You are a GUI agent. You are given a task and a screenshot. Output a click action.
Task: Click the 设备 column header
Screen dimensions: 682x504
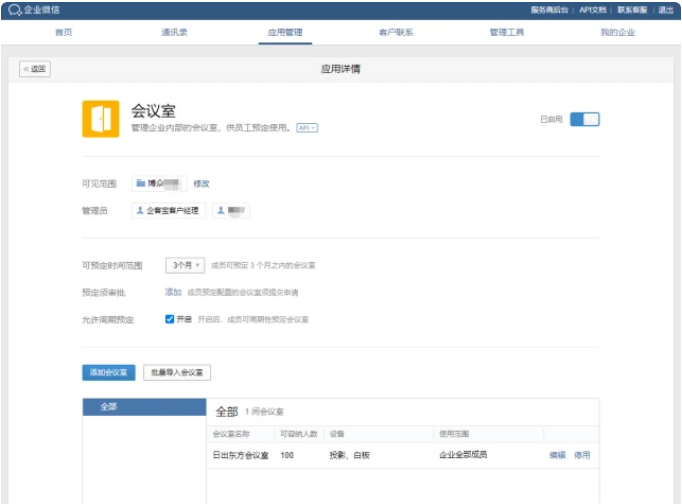[337, 434]
